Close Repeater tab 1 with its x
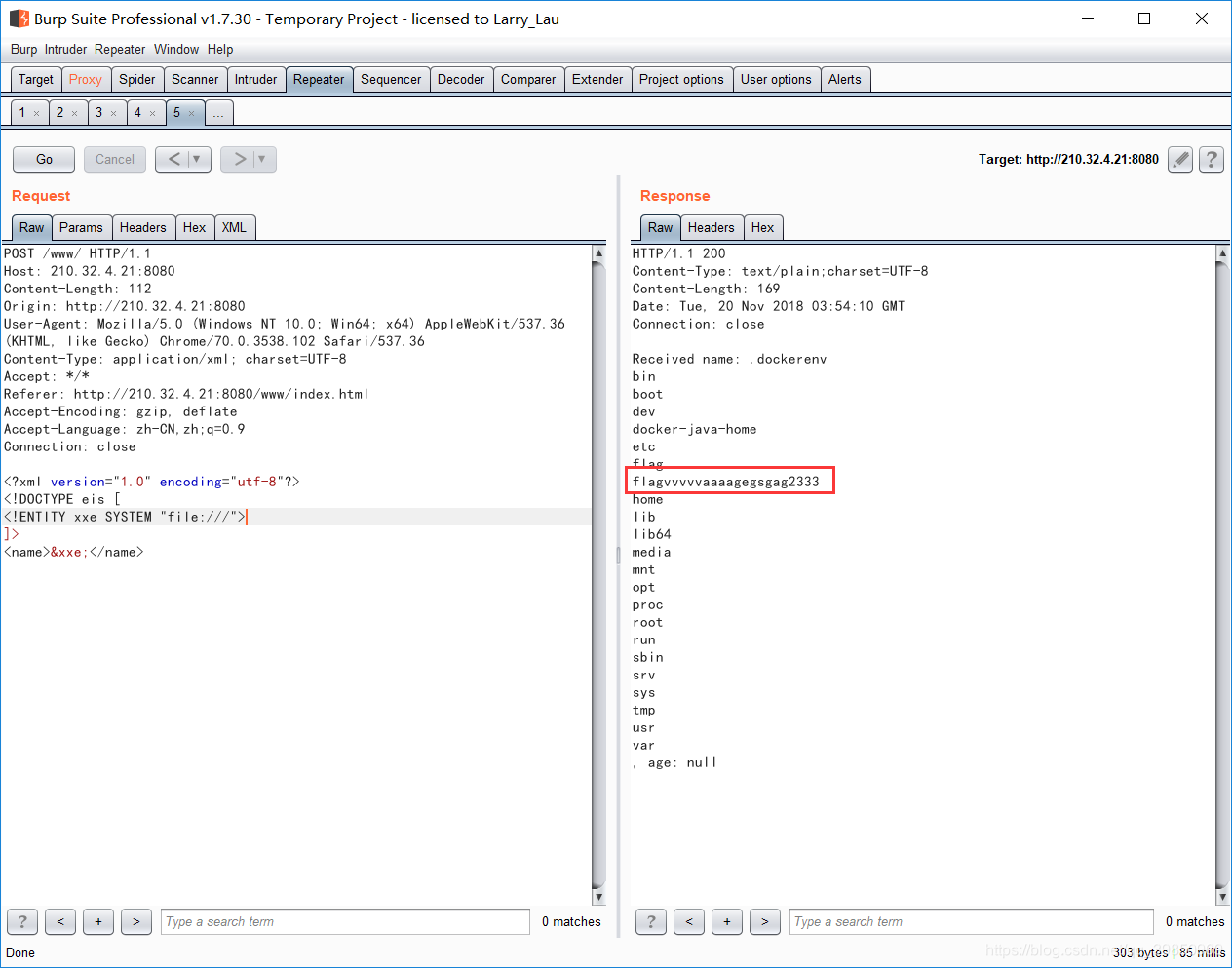Image resolution: width=1232 pixels, height=968 pixels. point(37,113)
